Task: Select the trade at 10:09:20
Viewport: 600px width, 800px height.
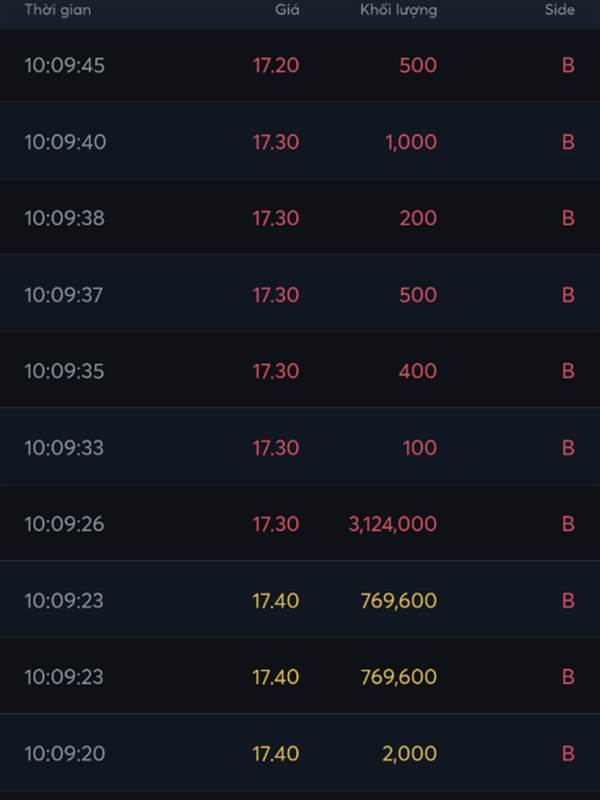Action: pos(300,754)
